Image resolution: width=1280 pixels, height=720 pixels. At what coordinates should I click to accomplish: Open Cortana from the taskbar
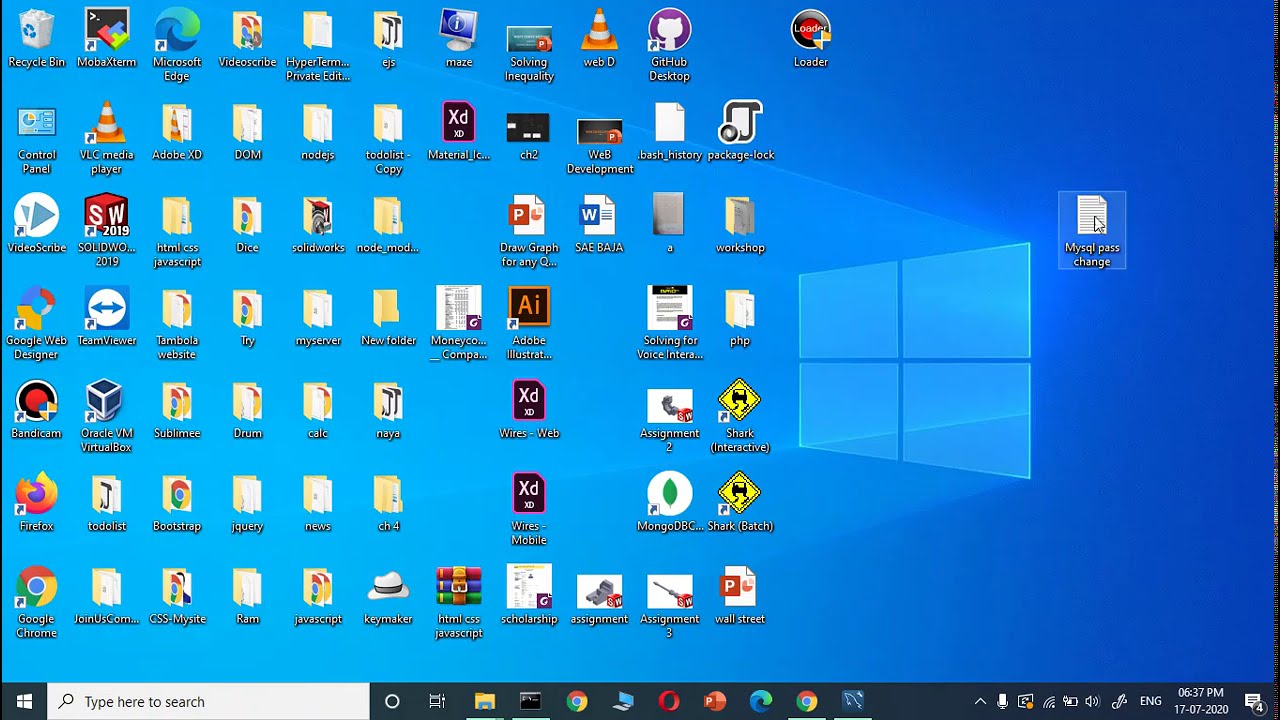coord(392,701)
